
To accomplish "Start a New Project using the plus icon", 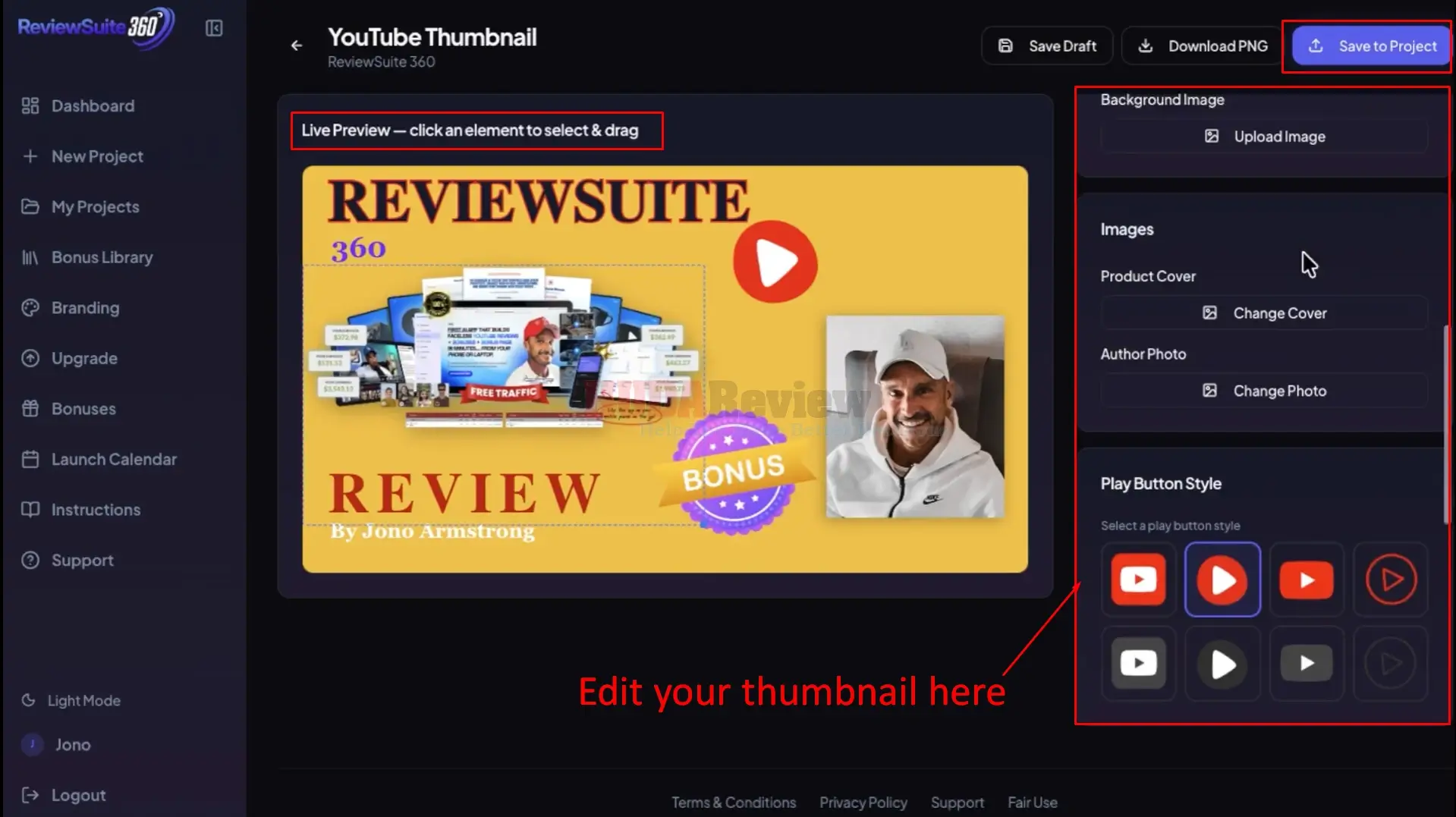I will (30, 156).
